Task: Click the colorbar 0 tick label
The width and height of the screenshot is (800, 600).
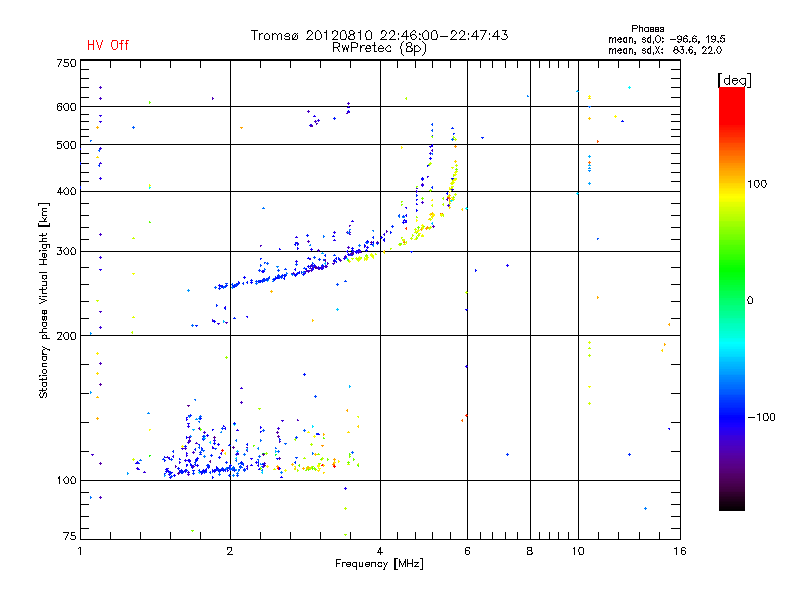Action: [750, 301]
